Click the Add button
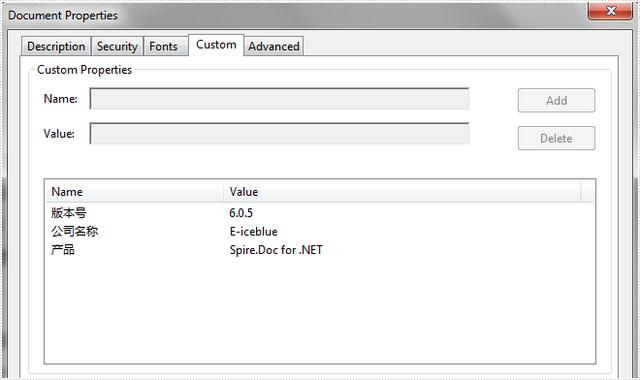Image resolution: width=640 pixels, height=380 pixels. click(x=556, y=100)
